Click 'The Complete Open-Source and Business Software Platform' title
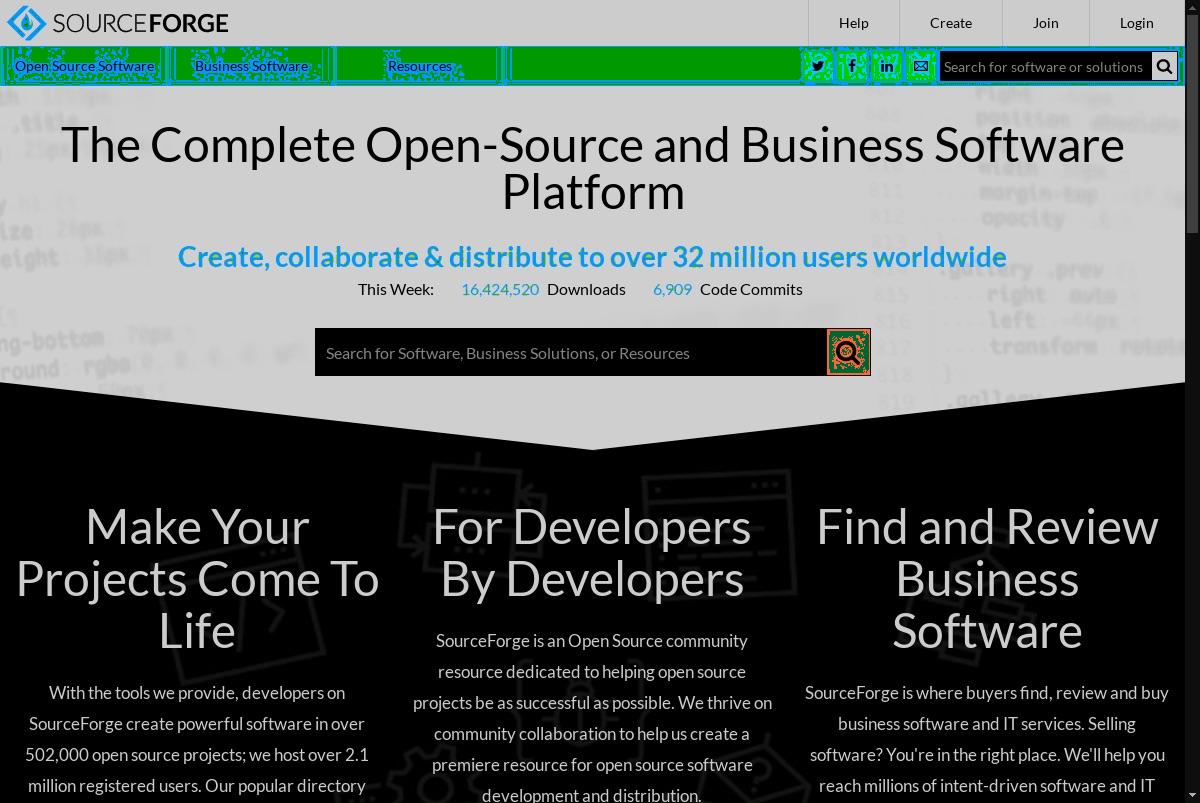1200x803 pixels. (x=593, y=168)
